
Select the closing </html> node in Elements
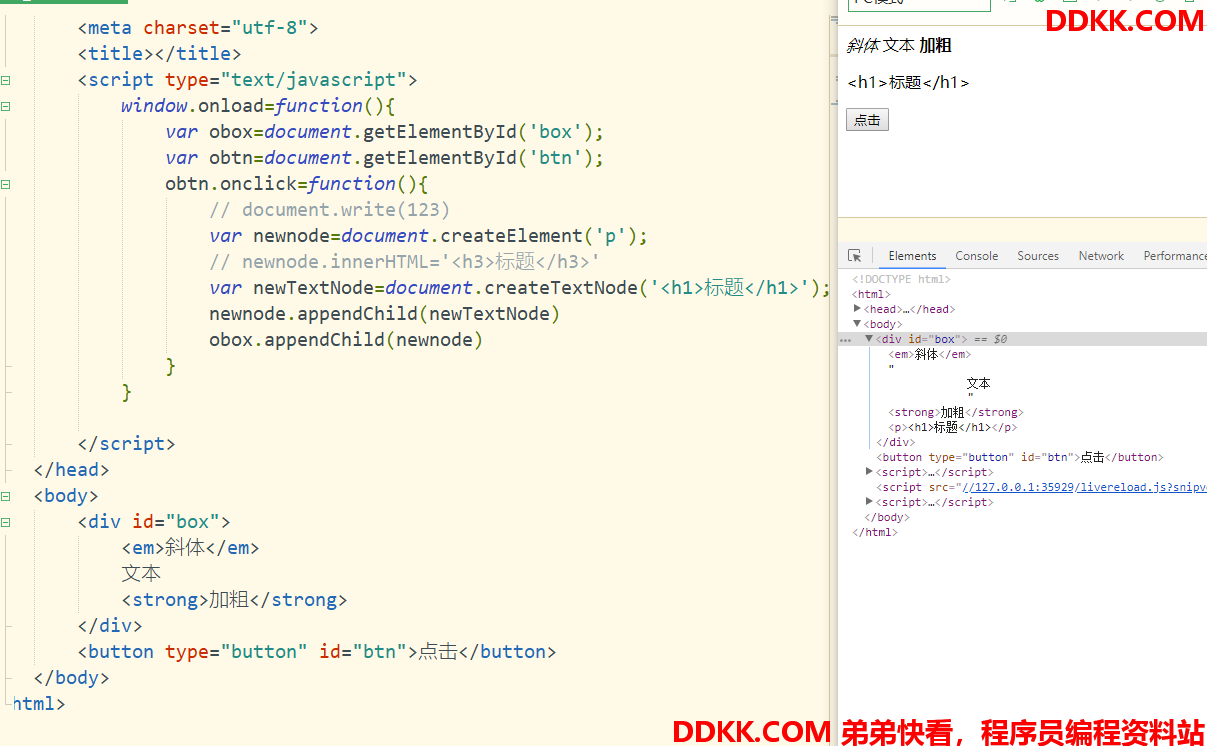(x=875, y=532)
